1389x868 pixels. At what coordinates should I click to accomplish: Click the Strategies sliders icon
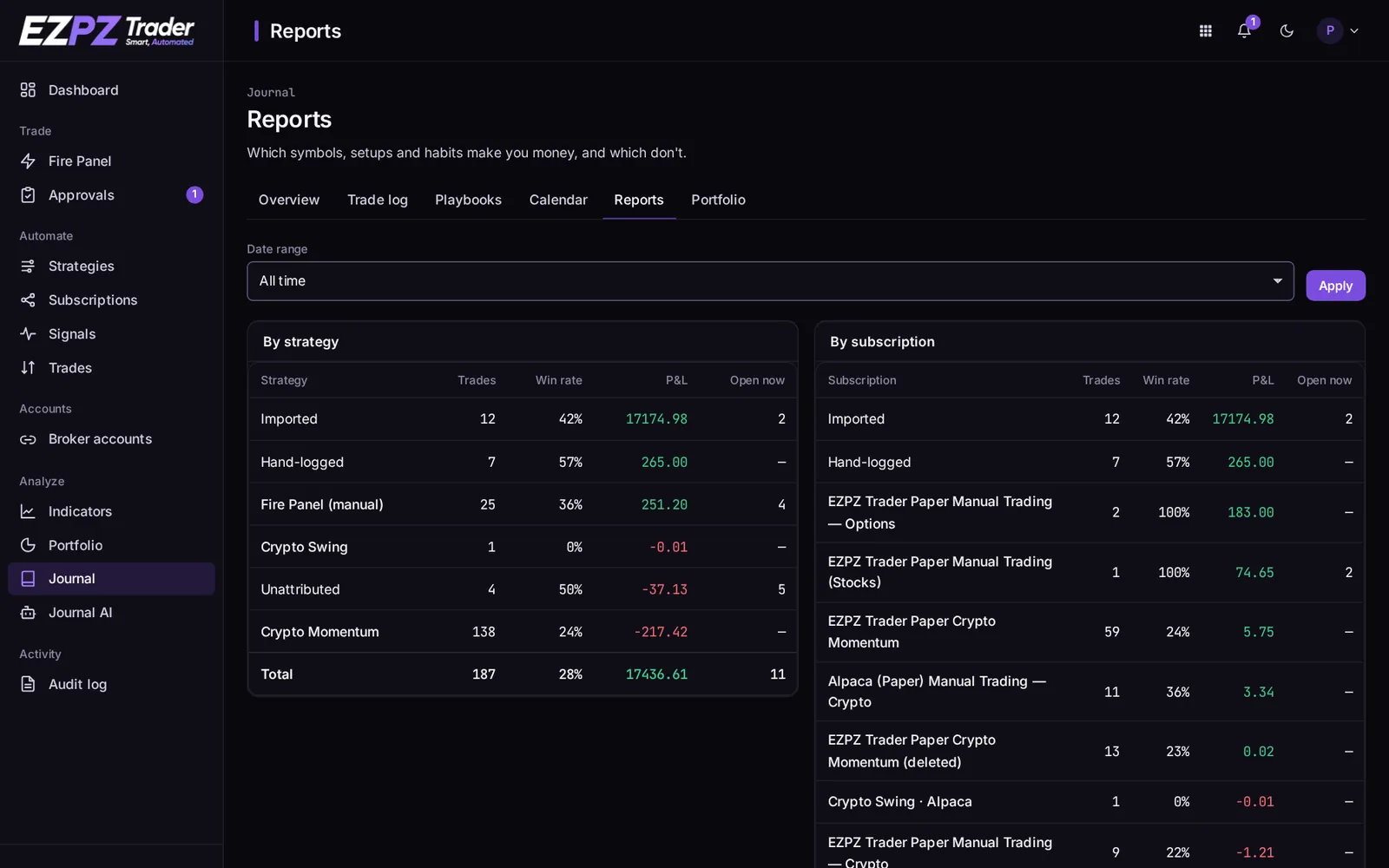[28, 266]
